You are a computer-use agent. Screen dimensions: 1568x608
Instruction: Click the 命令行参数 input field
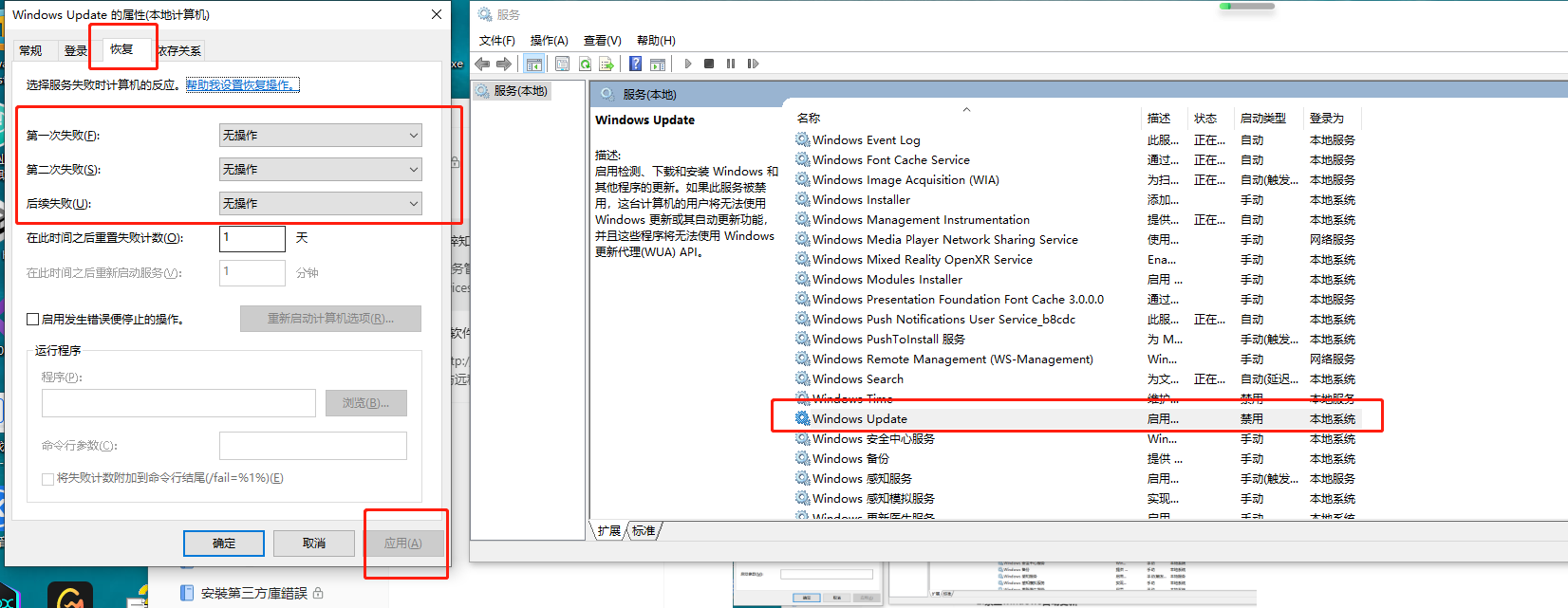(313, 446)
